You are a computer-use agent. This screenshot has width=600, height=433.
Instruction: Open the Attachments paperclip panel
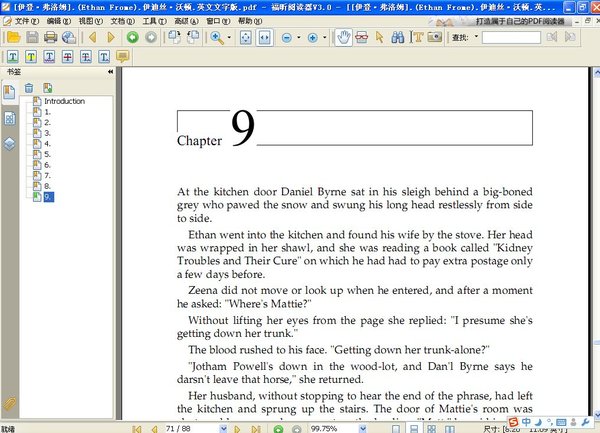pyautogui.click(x=10, y=403)
